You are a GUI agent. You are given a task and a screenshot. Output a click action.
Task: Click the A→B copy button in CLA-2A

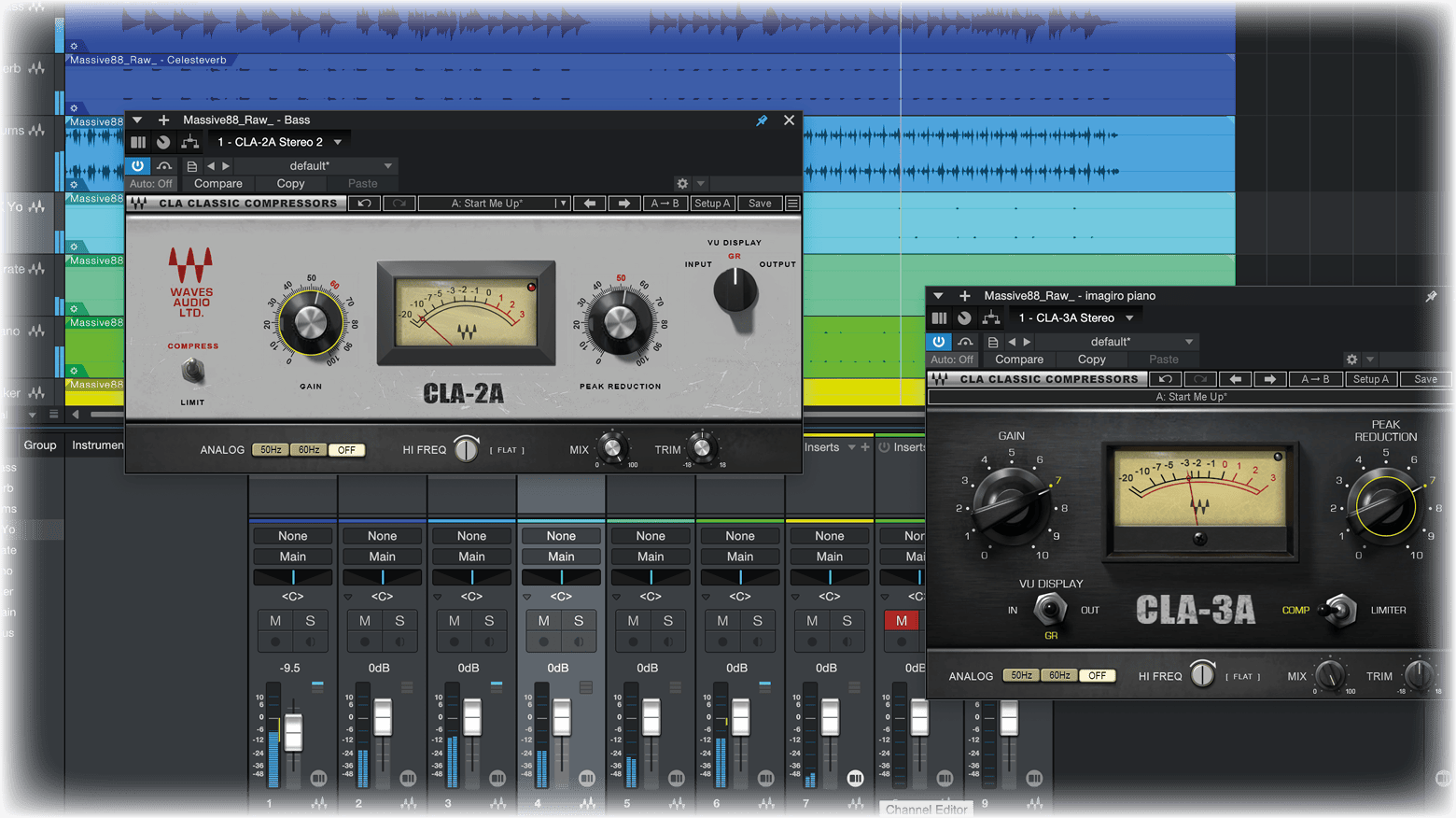665,204
